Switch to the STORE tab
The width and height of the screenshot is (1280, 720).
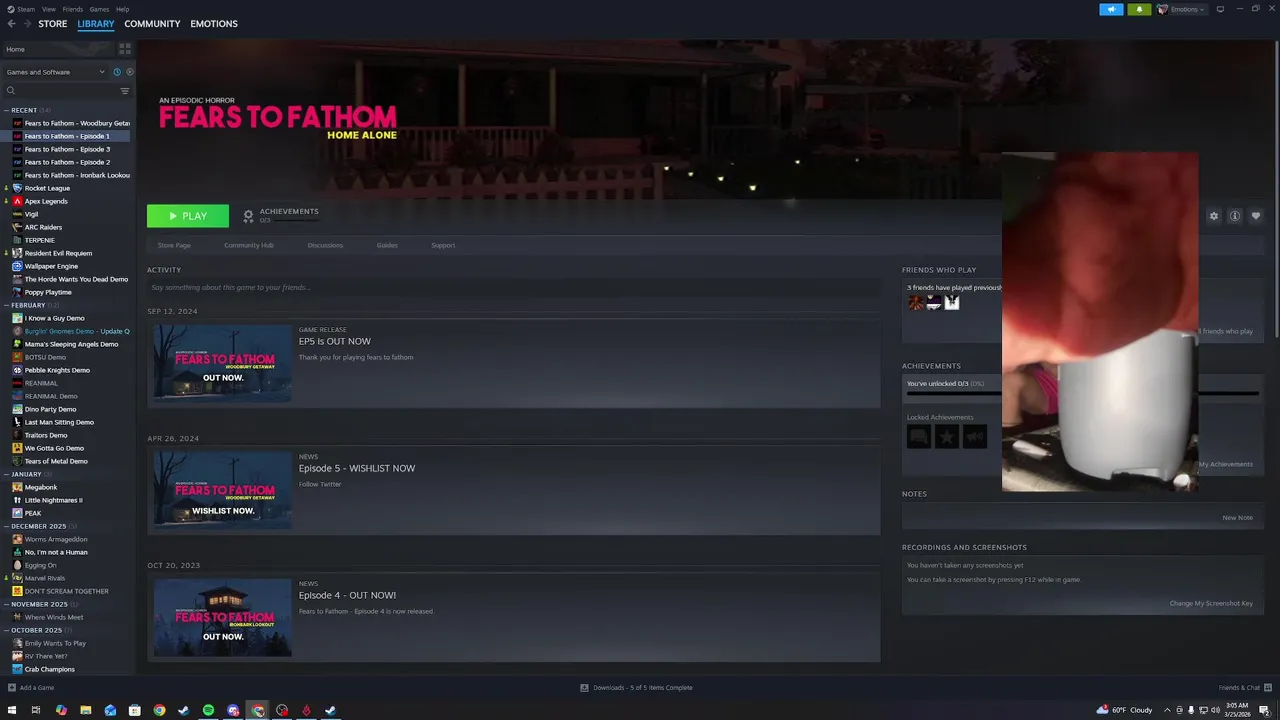(x=53, y=24)
